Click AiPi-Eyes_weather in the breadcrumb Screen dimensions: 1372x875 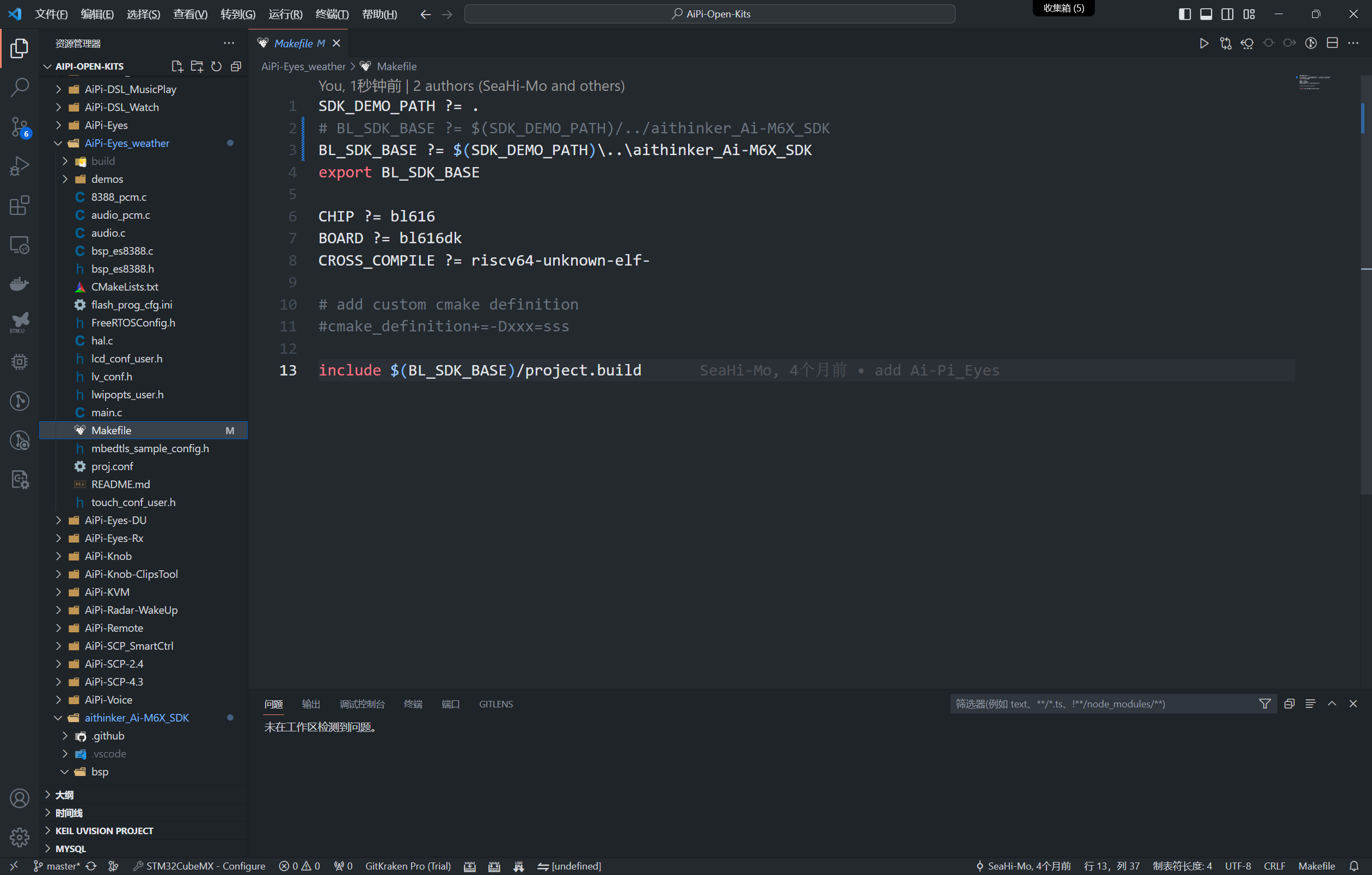click(x=303, y=66)
